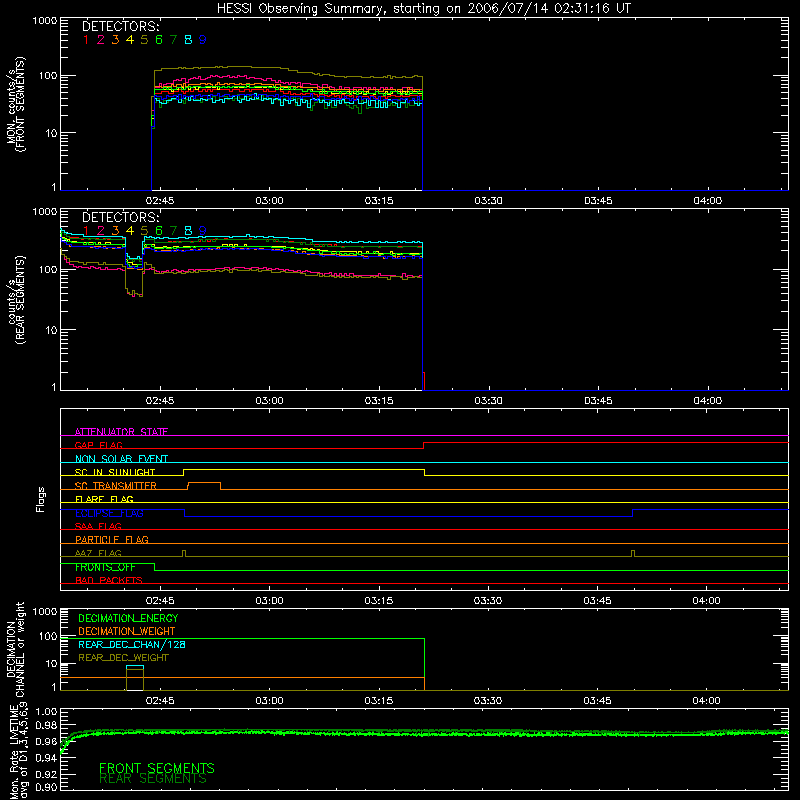
Task: Click '03:00' tick under decimation plot
Action: [x=269, y=701]
